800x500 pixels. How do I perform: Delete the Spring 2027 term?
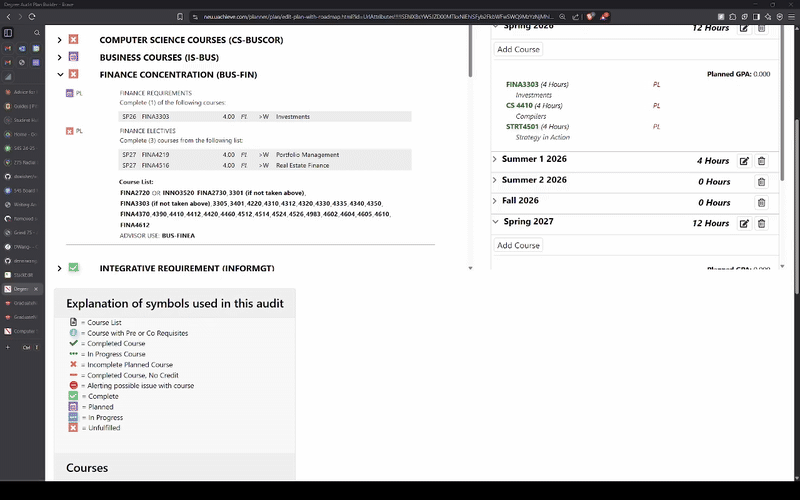[x=761, y=224]
